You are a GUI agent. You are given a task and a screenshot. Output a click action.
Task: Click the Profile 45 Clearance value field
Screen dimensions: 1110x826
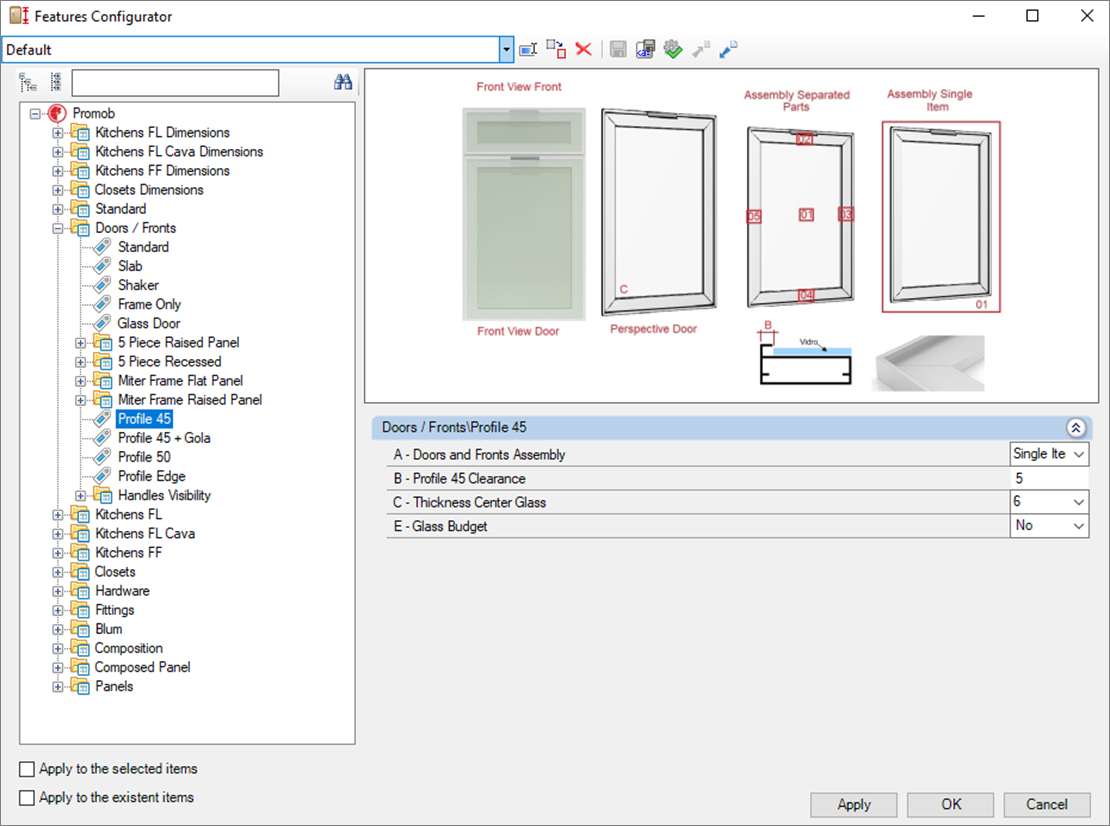pos(1049,478)
